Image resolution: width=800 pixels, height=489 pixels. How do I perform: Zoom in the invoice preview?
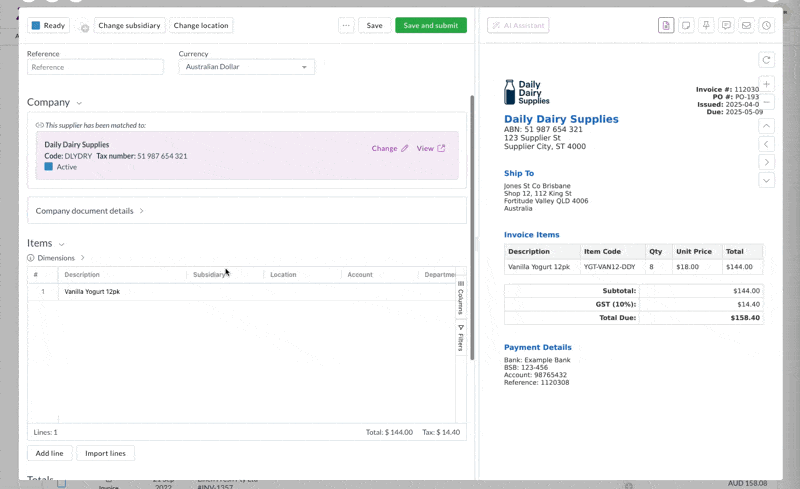(x=766, y=84)
